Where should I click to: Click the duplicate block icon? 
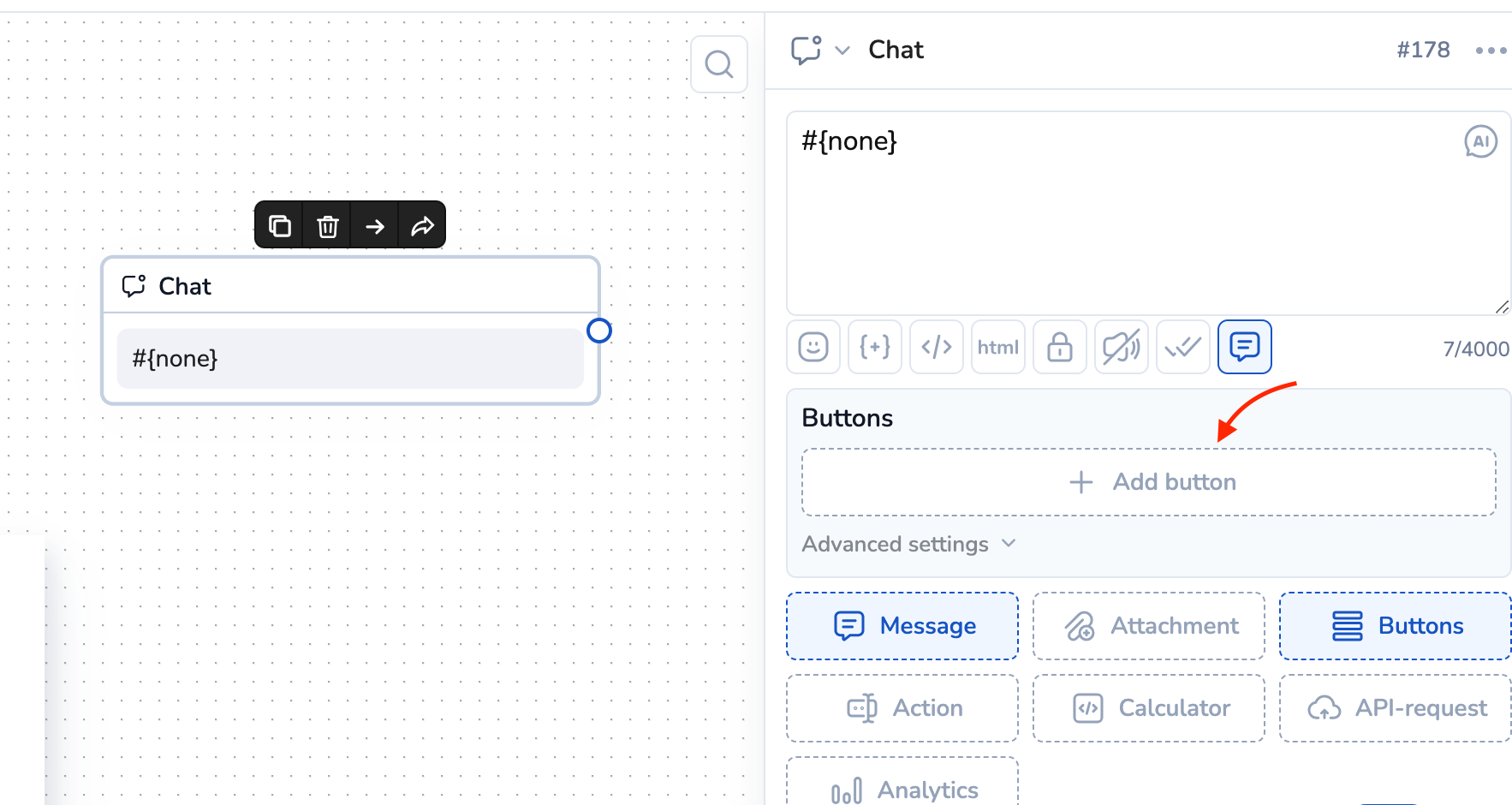pos(280,226)
